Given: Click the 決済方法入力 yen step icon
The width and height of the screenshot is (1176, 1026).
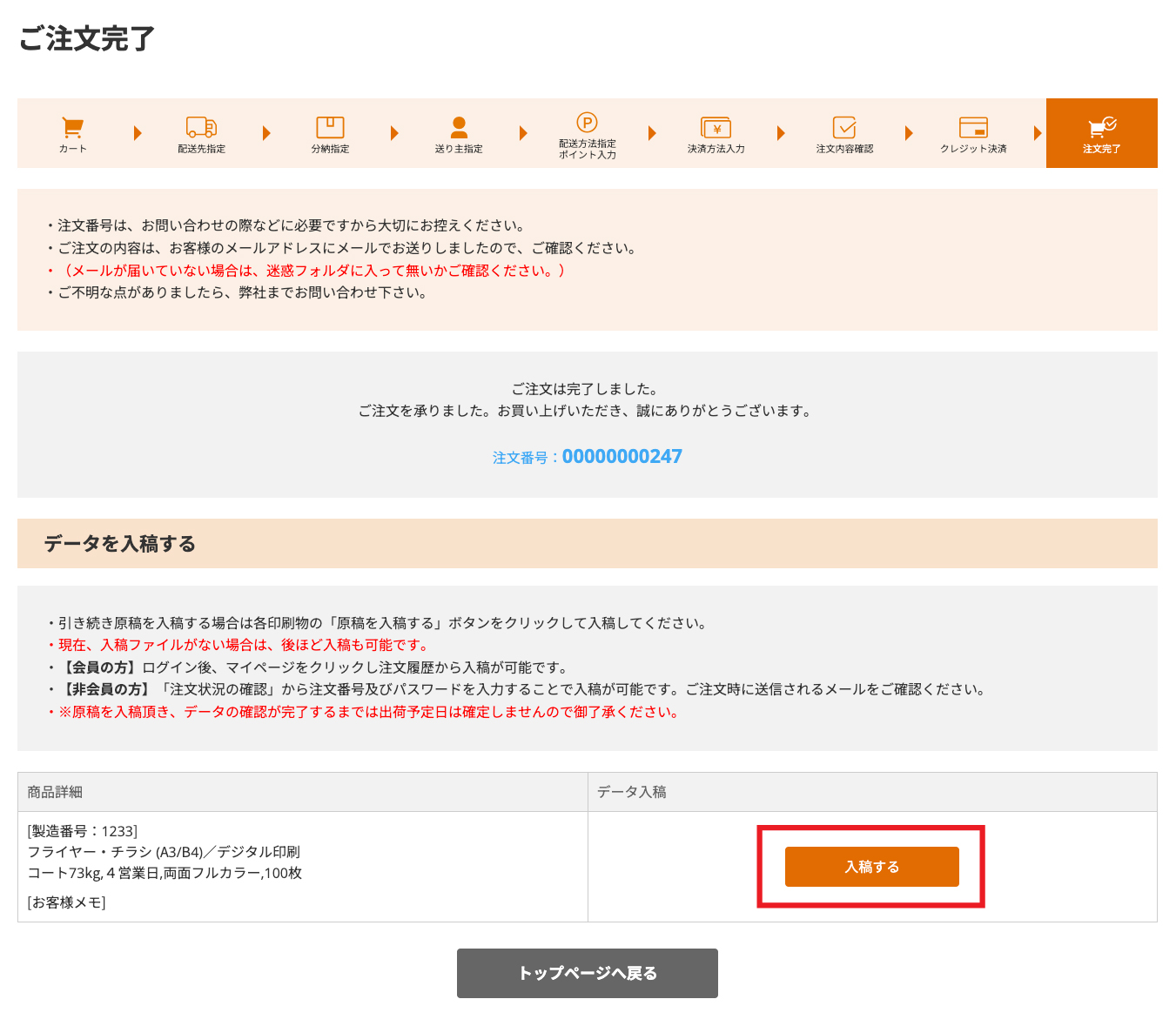Looking at the screenshot, I should (716, 128).
